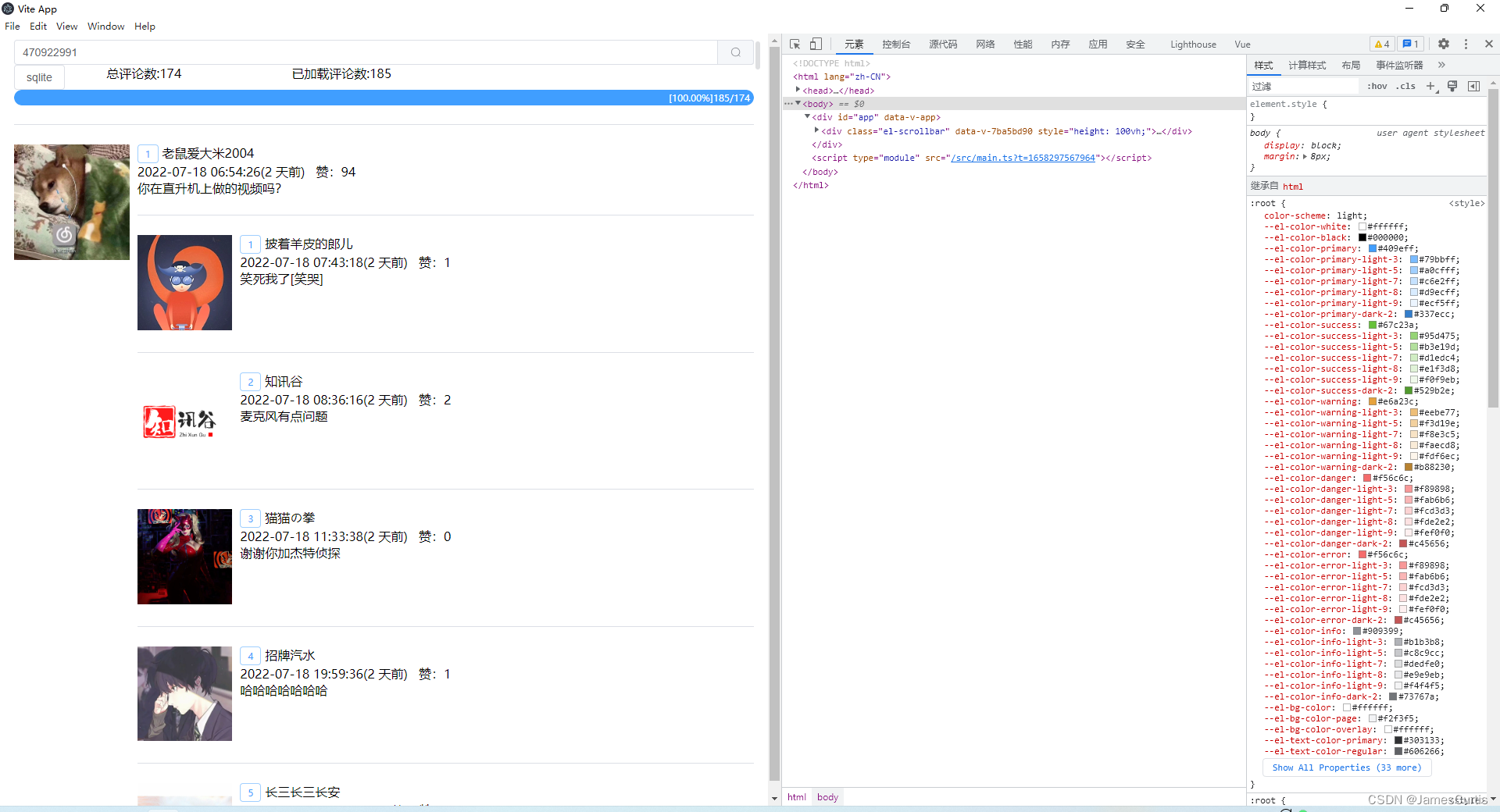Expand the el-scrollbar div node
Screen dimensions: 1500x812
tap(816, 130)
